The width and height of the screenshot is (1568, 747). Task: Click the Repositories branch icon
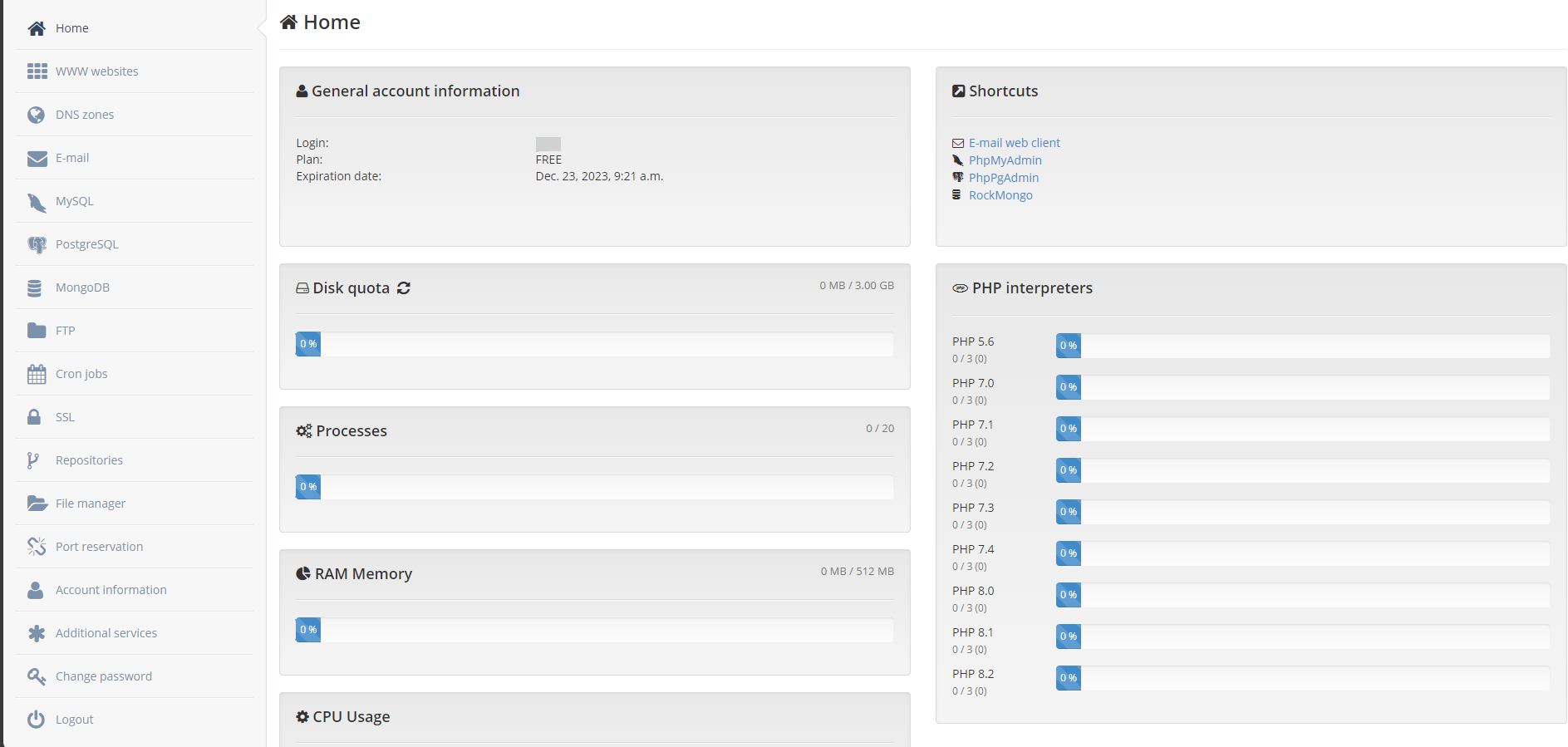click(33, 460)
